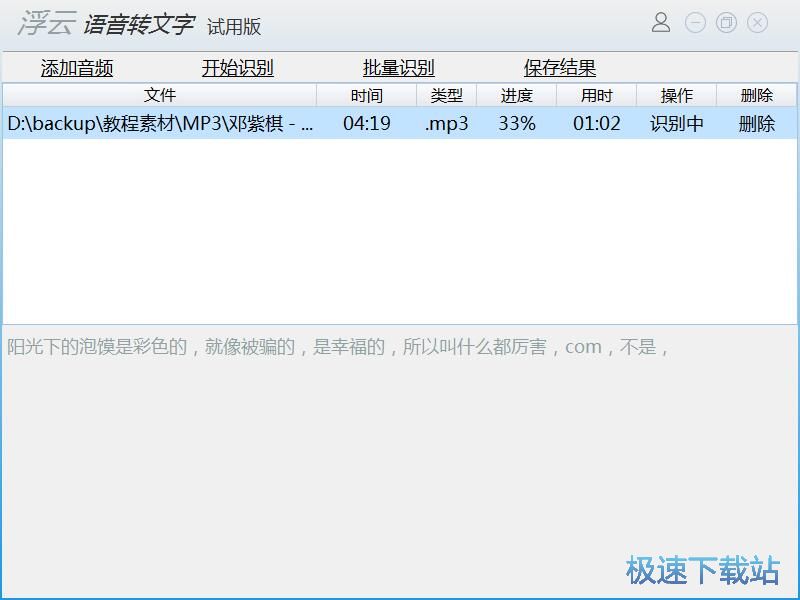The image size is (800, 600).
Task: Open the user account icon
Action: pos(661,22)
